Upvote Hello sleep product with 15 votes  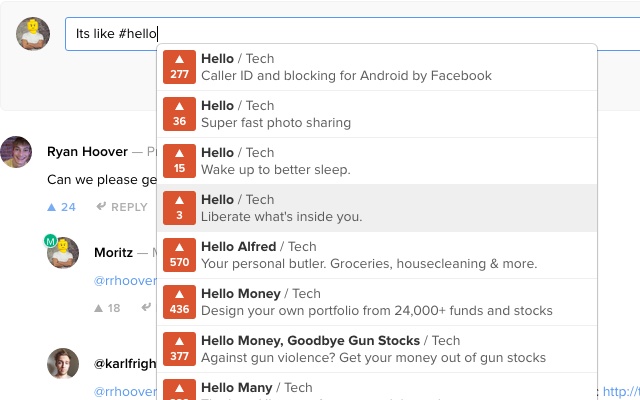point(179,160)
